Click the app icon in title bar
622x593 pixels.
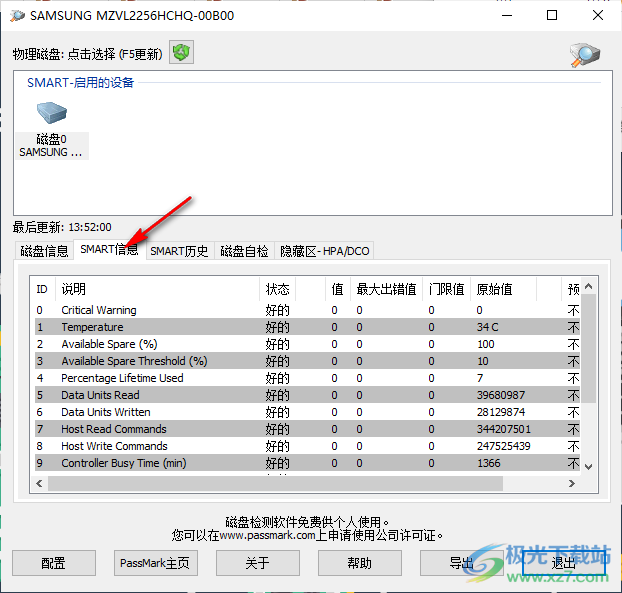(17, 16)
